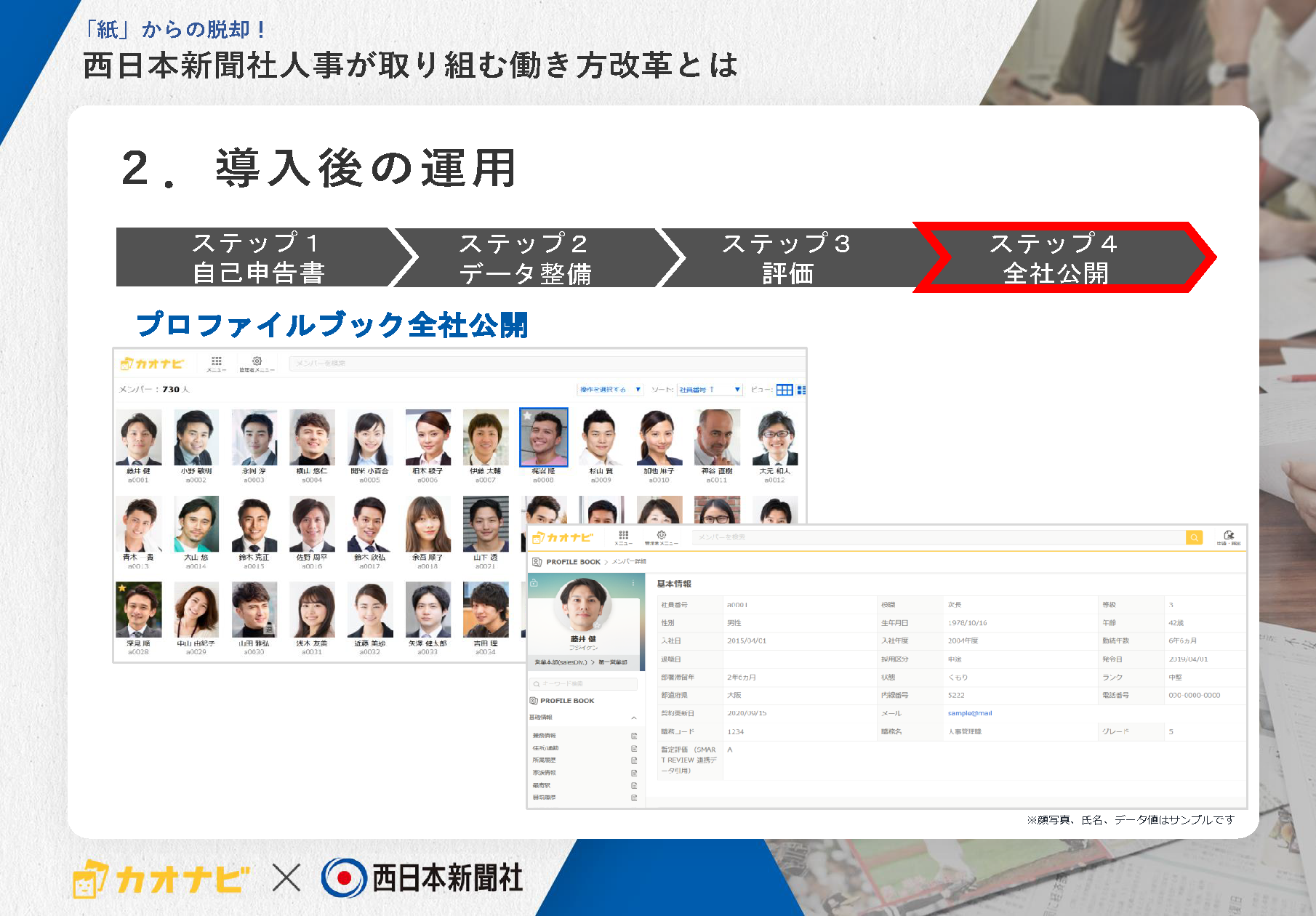The image size is (1316, 916).
Task: Click the 730 member count text
Action: pyautogui.click(x=171, y=390)
